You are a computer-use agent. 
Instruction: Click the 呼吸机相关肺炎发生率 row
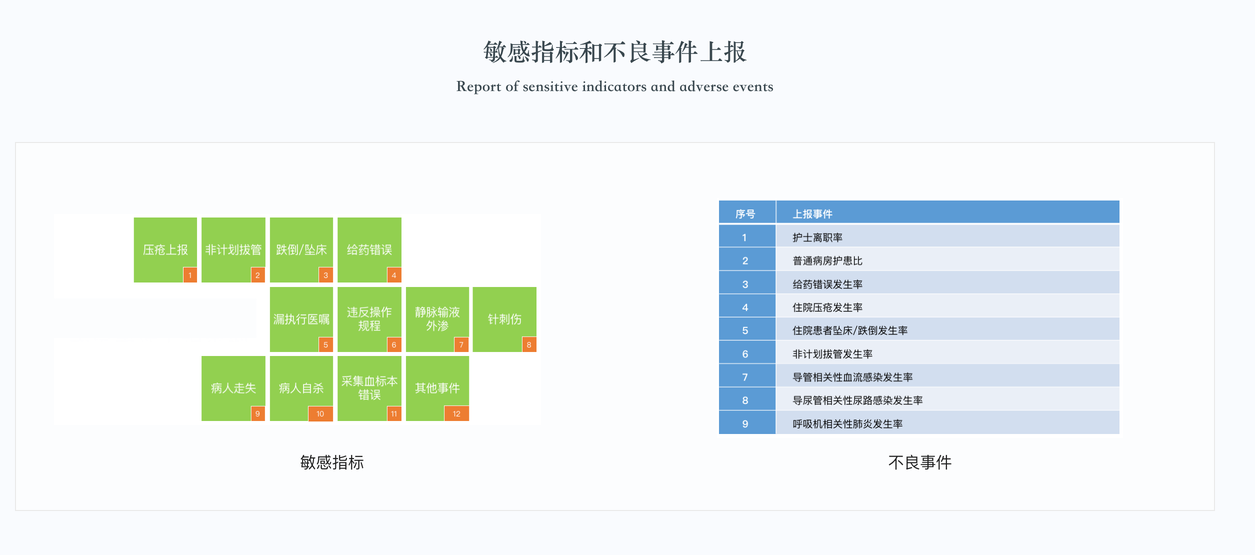[x=918, y=424]
